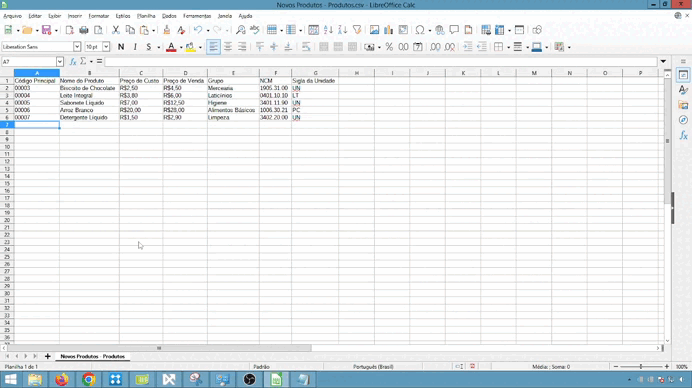The image size is (692, 388).
Task: Toggle Align Left button
Action: pos(213,47)
